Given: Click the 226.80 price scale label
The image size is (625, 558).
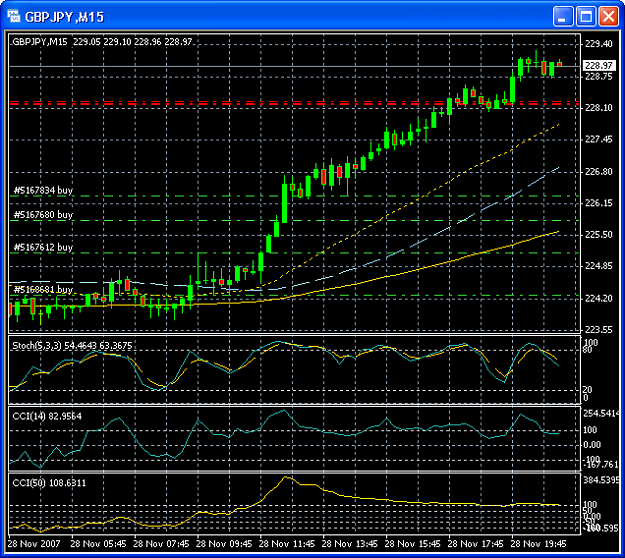Looking at the screenshot, I should coord(599,172).
